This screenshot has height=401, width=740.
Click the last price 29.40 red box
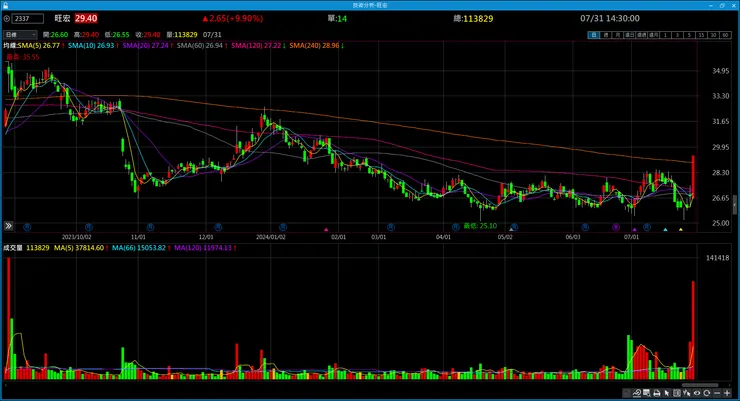click(86, 18)
